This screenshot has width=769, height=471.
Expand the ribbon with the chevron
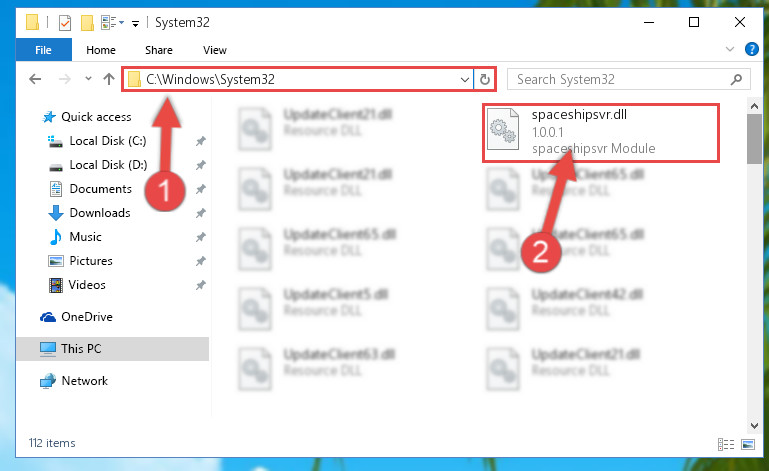point(730,49)
